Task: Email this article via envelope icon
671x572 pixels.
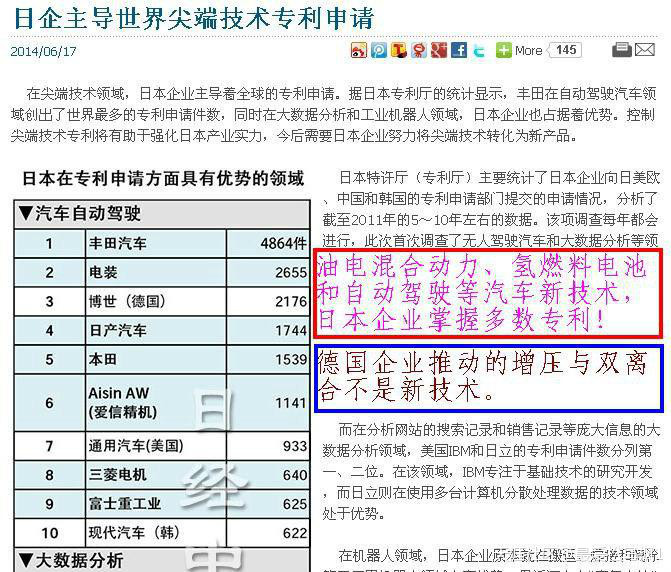Action: point(644,50)
